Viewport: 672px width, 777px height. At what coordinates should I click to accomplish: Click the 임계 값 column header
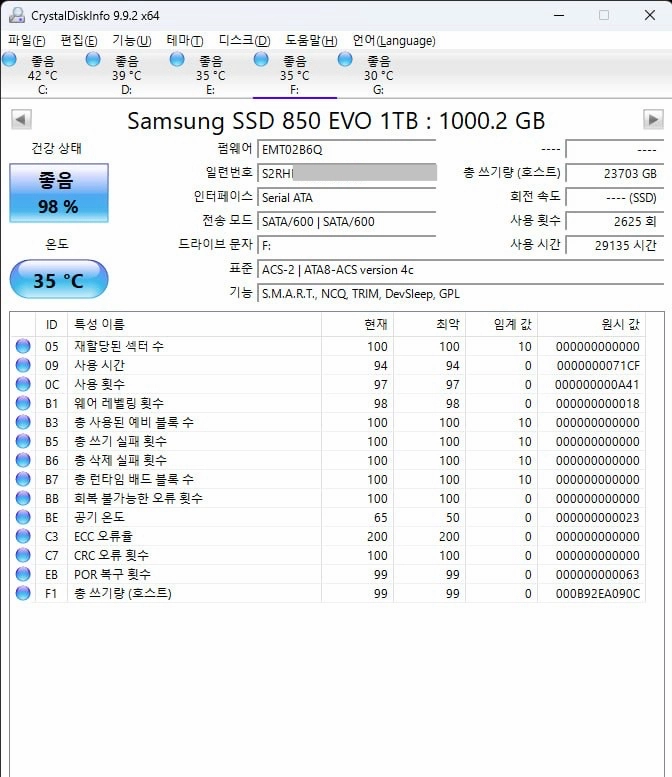coord(502,325)
